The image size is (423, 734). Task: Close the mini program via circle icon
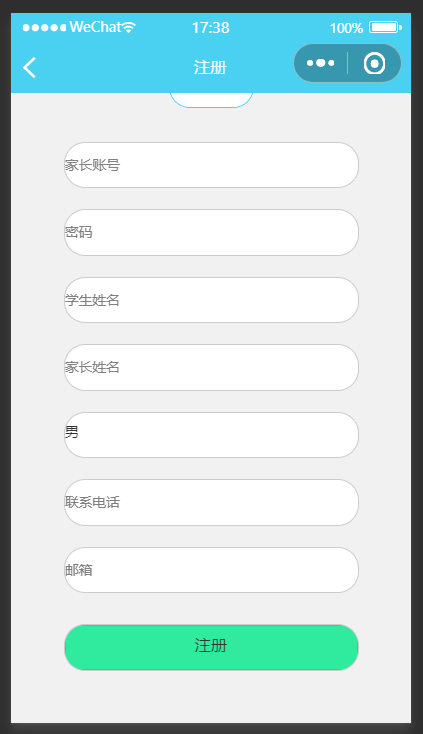click(374, 63)
